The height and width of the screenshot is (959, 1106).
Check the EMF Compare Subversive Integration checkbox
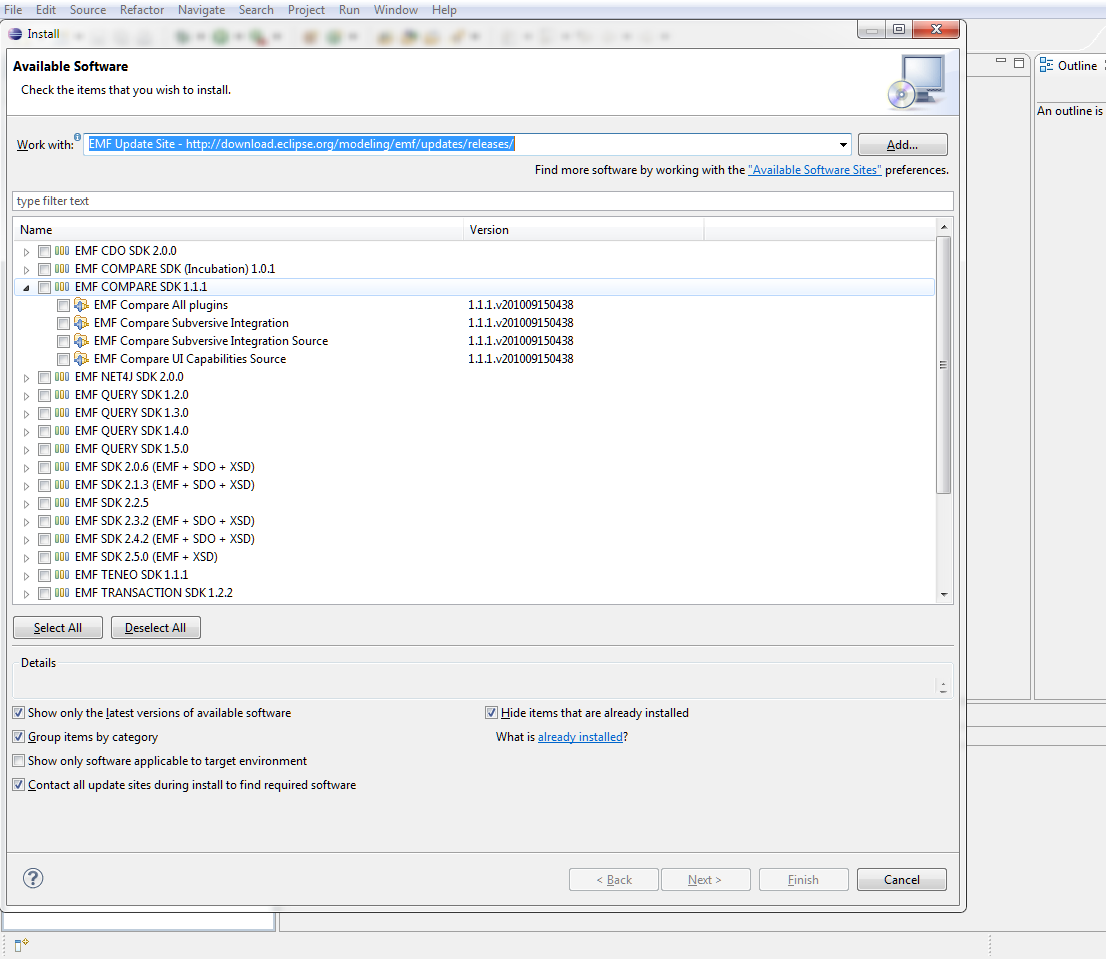pos(63,323)
